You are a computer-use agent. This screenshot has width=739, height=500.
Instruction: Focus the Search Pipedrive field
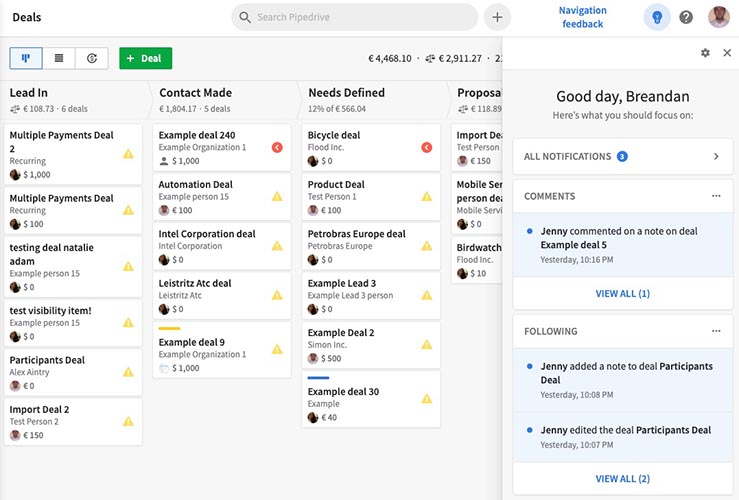click(x=354, y=17)
